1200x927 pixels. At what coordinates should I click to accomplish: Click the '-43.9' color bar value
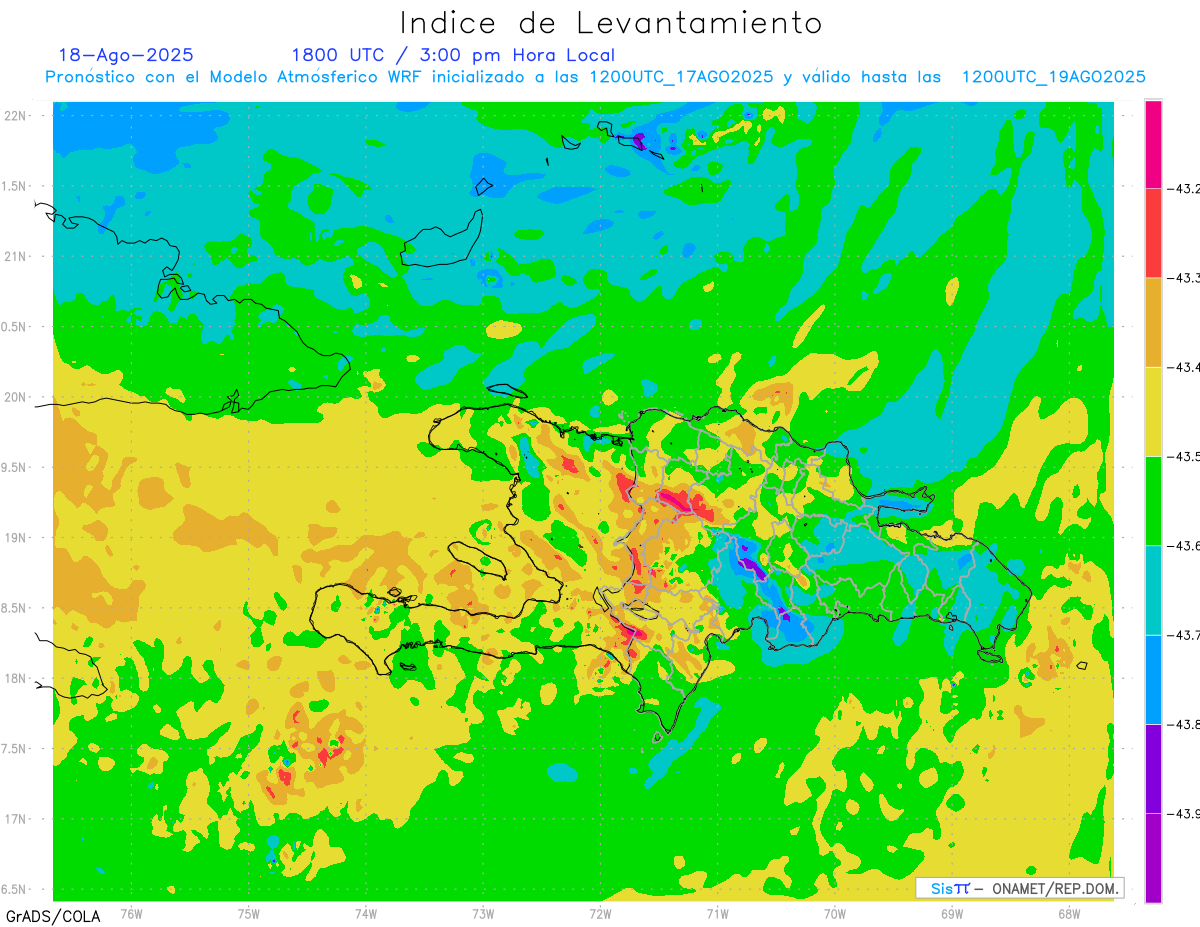pyautogui.click(x=1186, y=814)
